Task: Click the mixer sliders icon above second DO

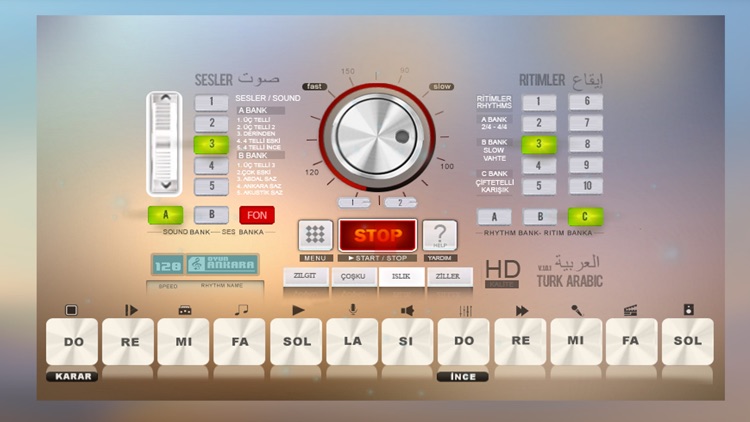Action: pos(465,311)
